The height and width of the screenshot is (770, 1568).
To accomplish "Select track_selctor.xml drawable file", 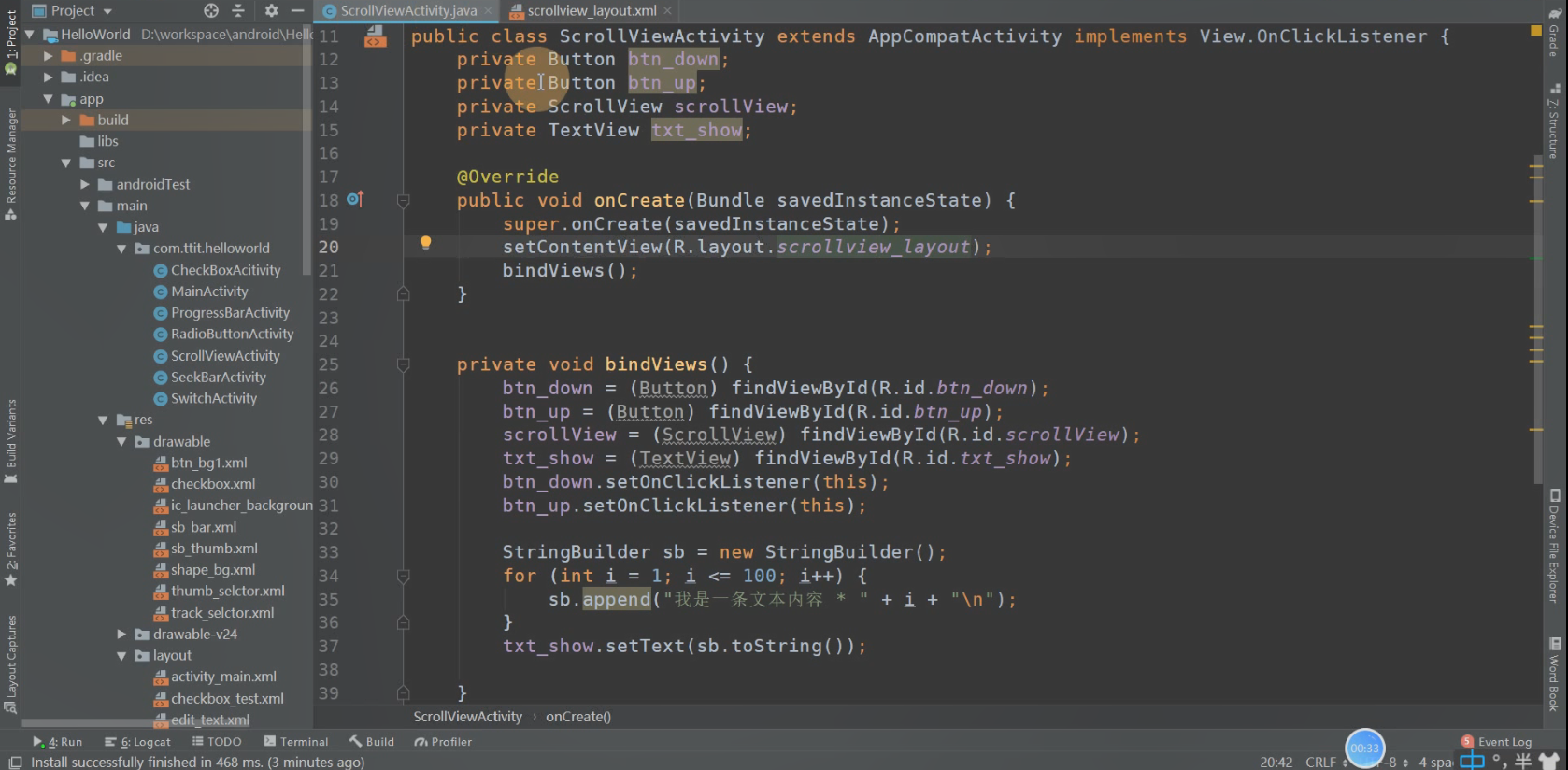I will pos(214,613).
